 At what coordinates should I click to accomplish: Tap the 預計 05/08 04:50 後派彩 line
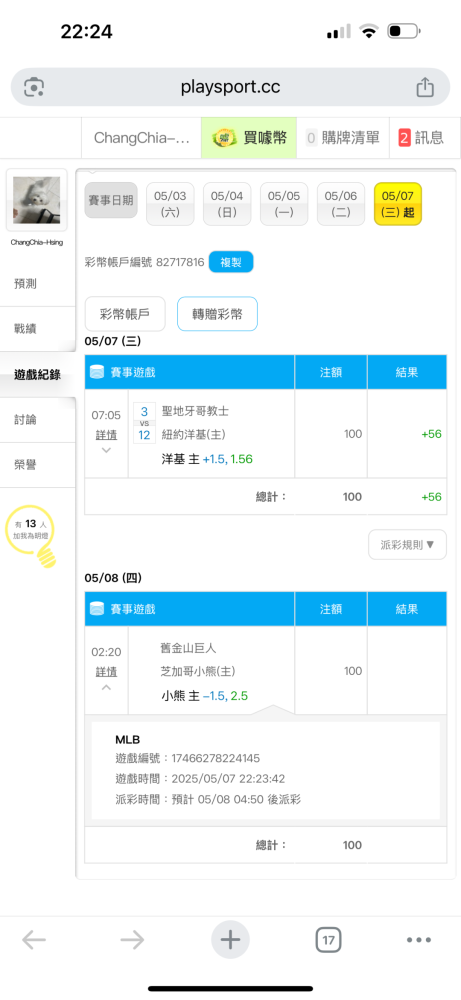[x=236, y=800]
